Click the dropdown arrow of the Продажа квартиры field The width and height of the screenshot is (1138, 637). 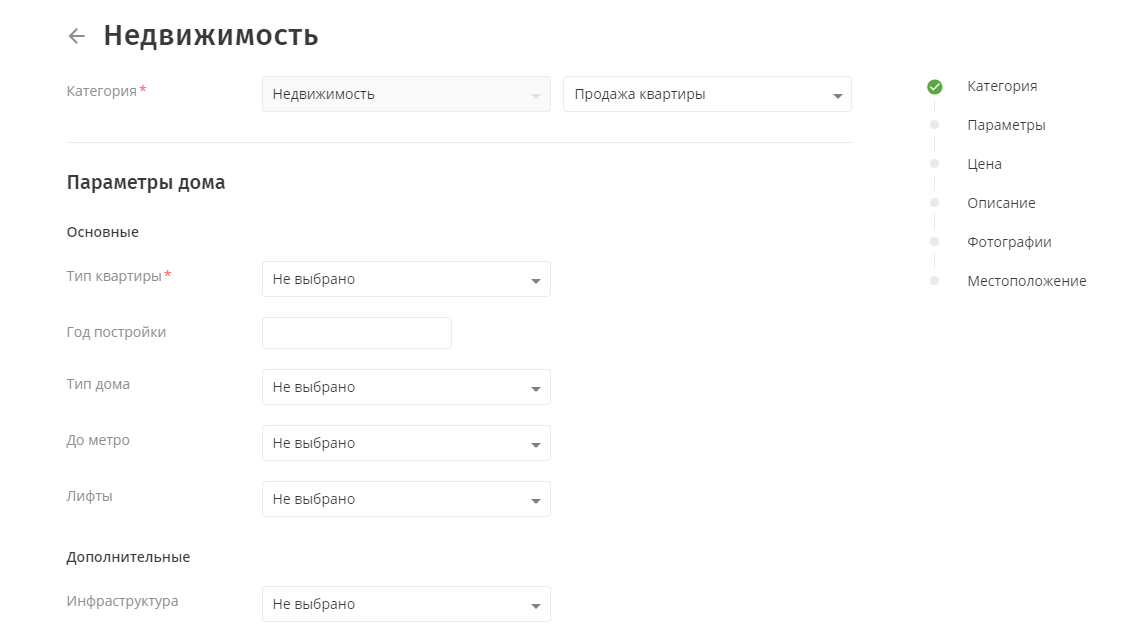(x=837, y=93)
